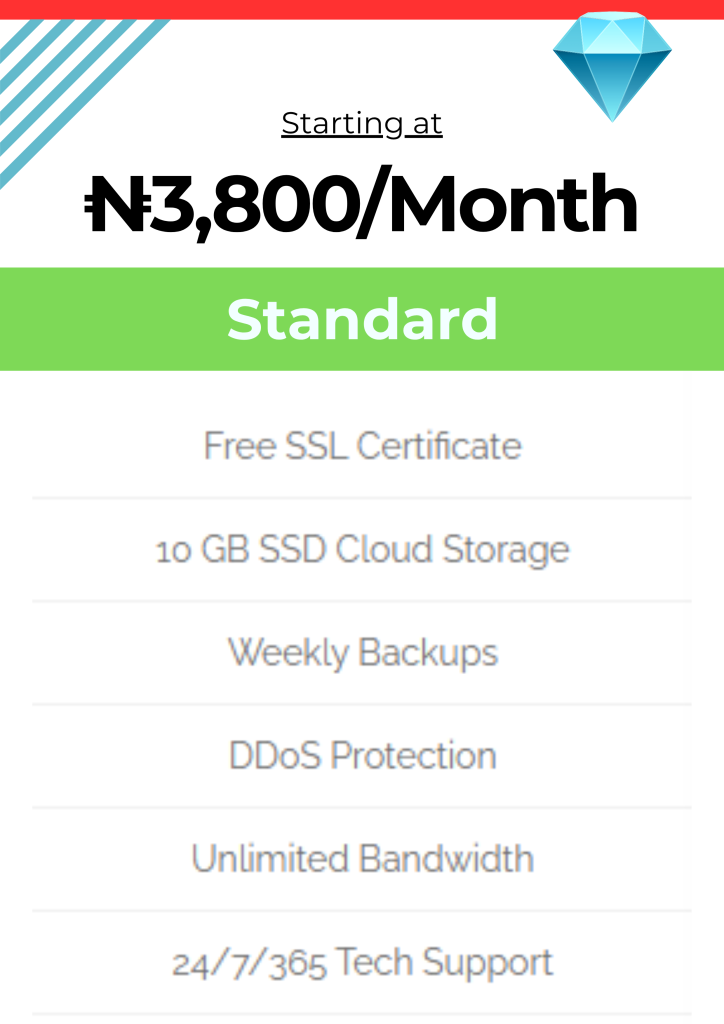Screen dimensions: 724x1024
Task: Click the divider line under DDoS Protection
Action: pos(362,807)
